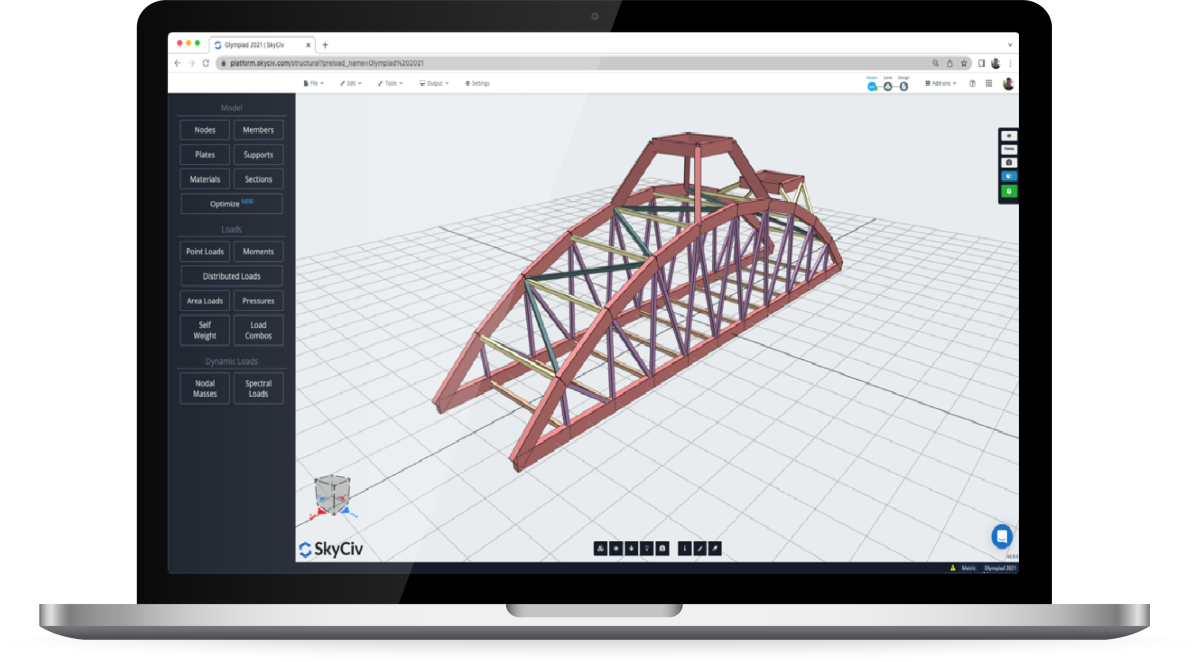Viewport: 1200px width, 662px height.
Task: Click the Metric units status entry
Action: tap(968, 568)
